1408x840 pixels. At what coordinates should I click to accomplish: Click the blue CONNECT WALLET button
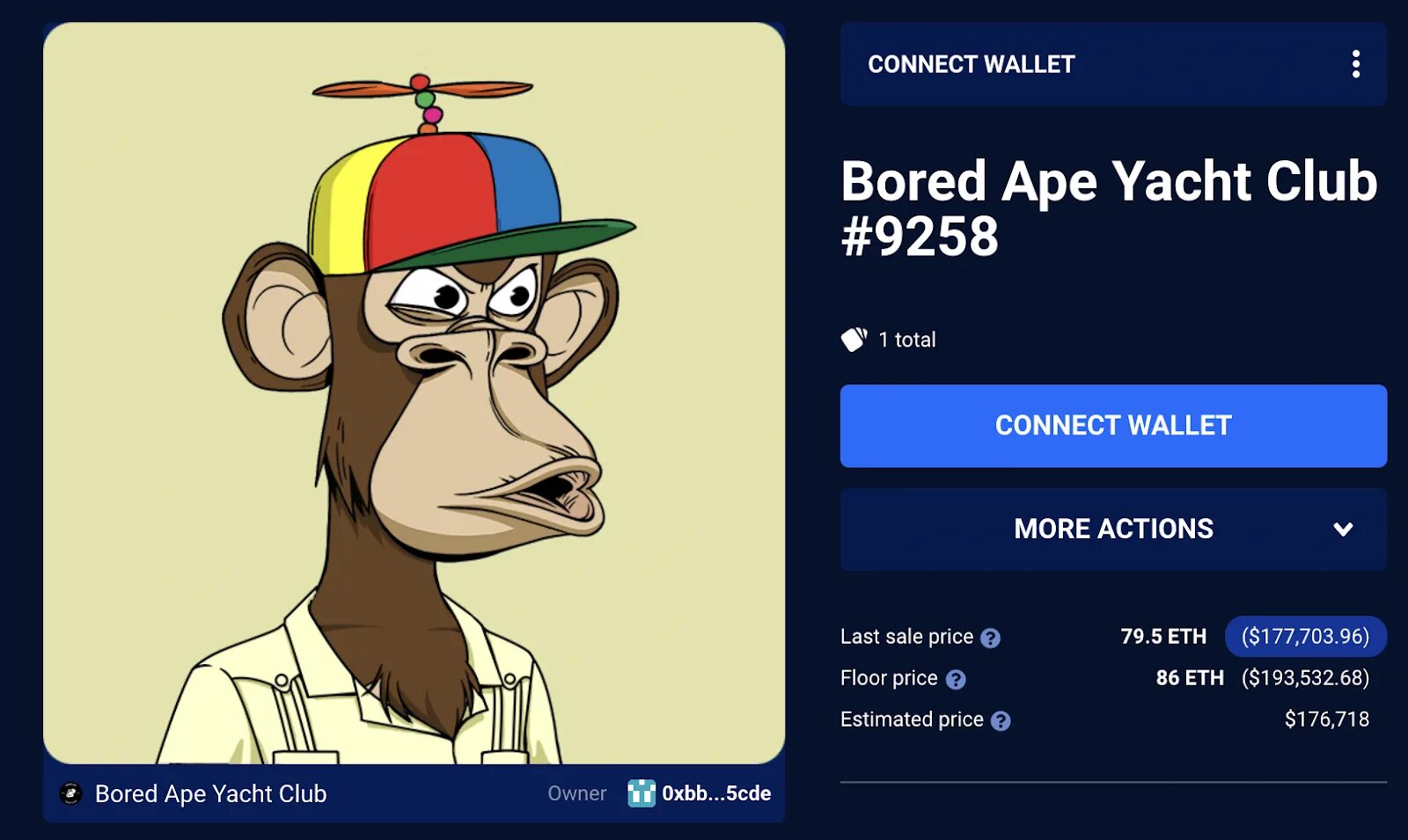[1113, 426]
